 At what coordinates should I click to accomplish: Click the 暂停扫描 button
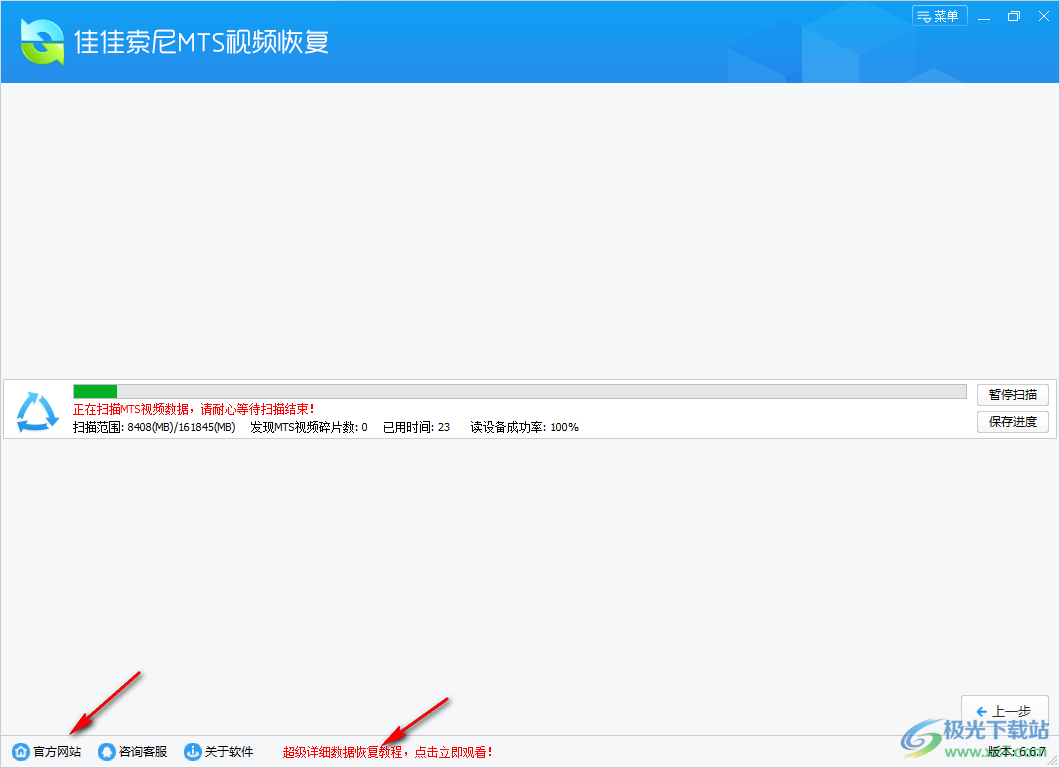(1013, 394)
